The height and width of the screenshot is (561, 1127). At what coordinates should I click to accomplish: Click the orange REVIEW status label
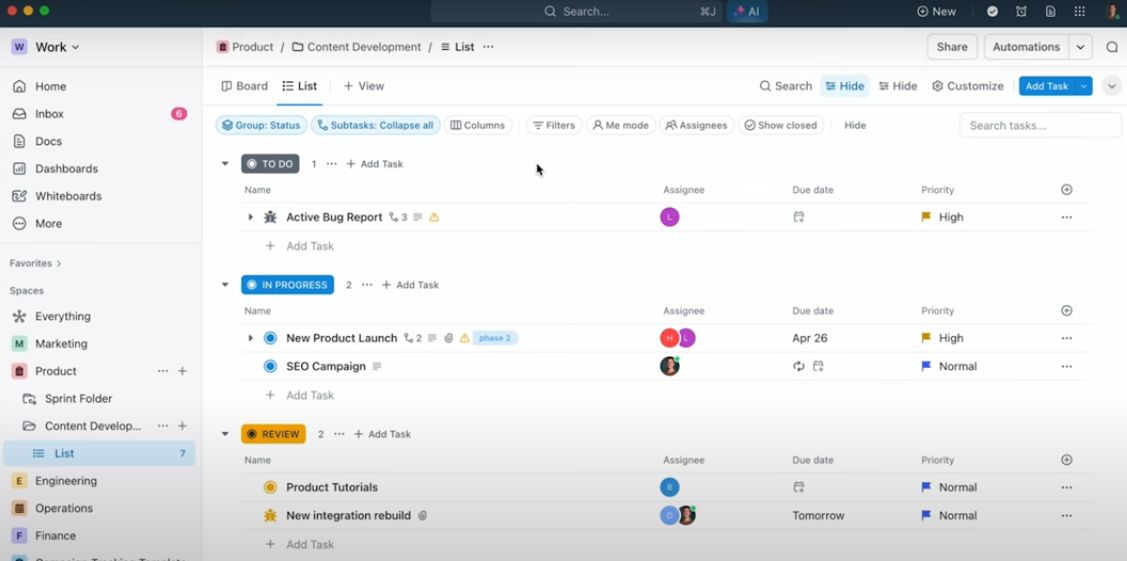click(273, 434)
